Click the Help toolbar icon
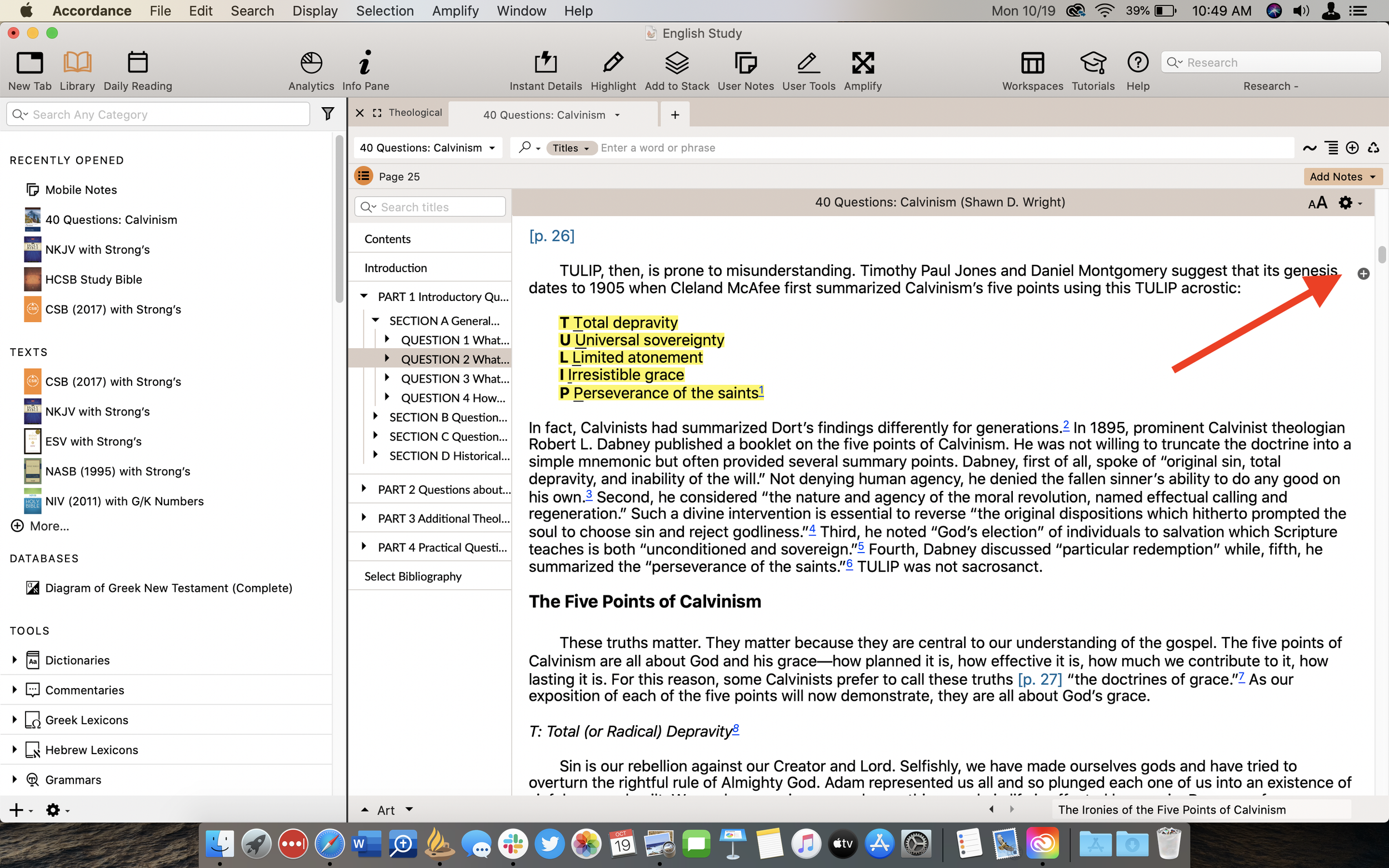Image resolution: width=1389 pixels, height=868 pixels. pos(1137,71)
